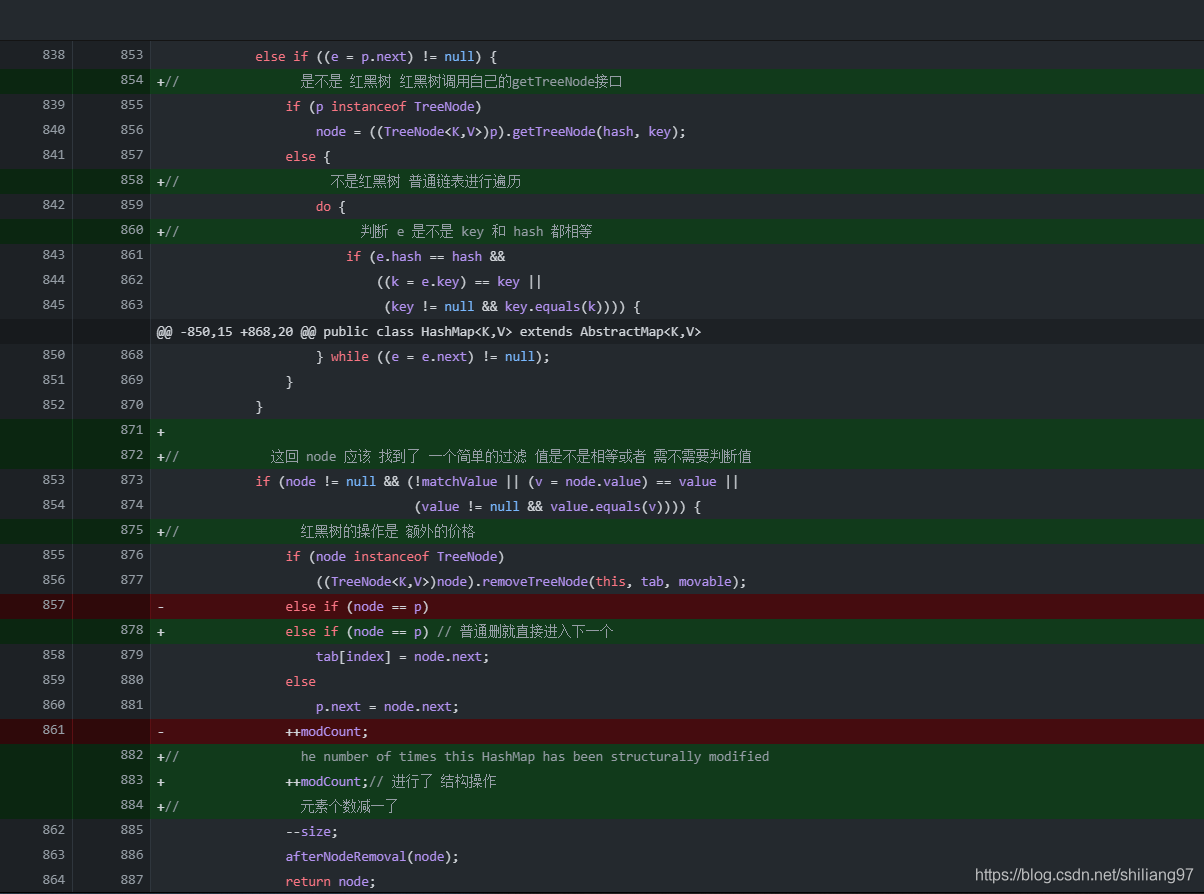Click new line number 883 with ++modCount
The image size is (1204, 894).
coord(131,780)
